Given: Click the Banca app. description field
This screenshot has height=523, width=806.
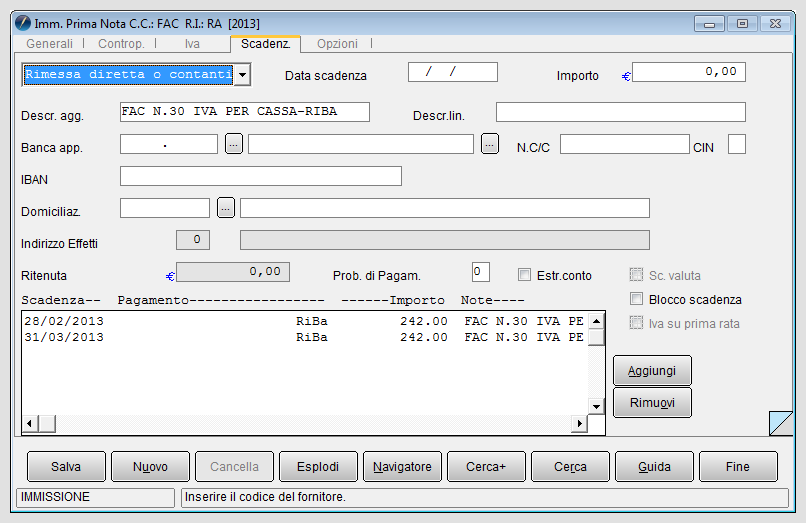Looking at the screenshot, I should (361, 144).
